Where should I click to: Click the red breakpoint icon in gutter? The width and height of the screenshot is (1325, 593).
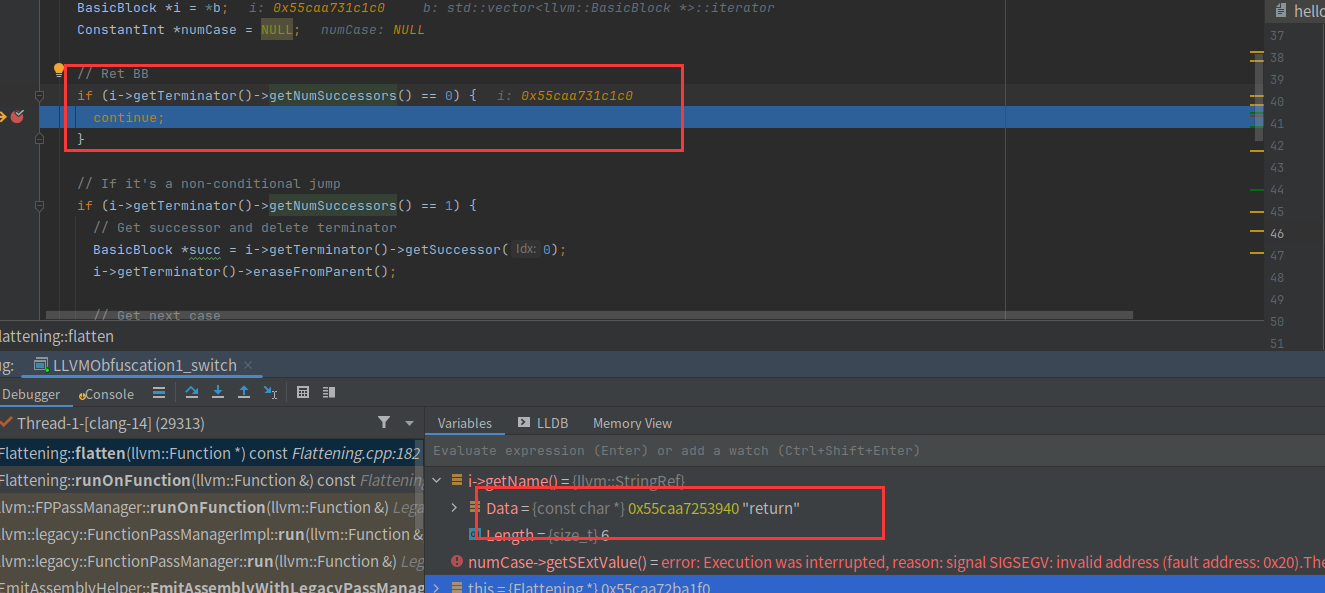point(17,117)
